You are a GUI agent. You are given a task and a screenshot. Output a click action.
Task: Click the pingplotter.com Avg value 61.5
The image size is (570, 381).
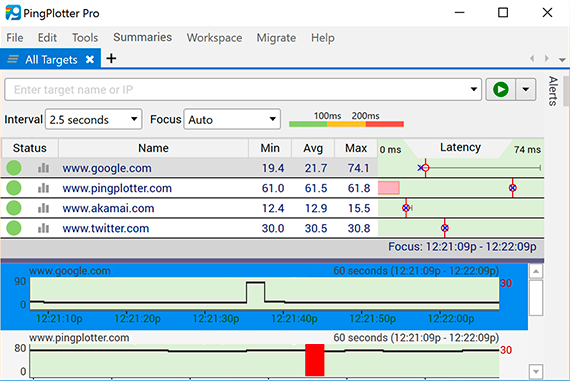(x=316, y=188)
